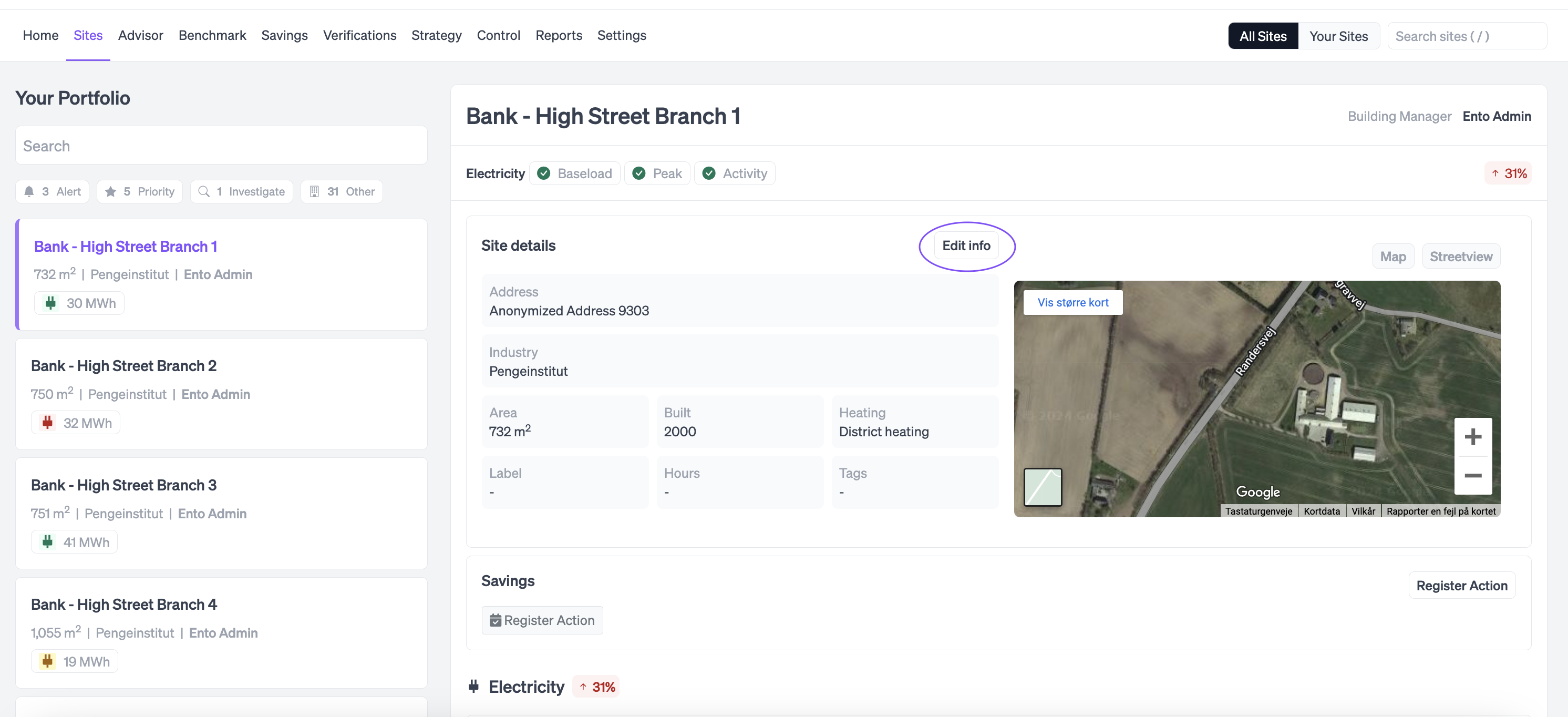1568x717 pixels.
Task: Select the Activity status chip
Action: [735, 173]
